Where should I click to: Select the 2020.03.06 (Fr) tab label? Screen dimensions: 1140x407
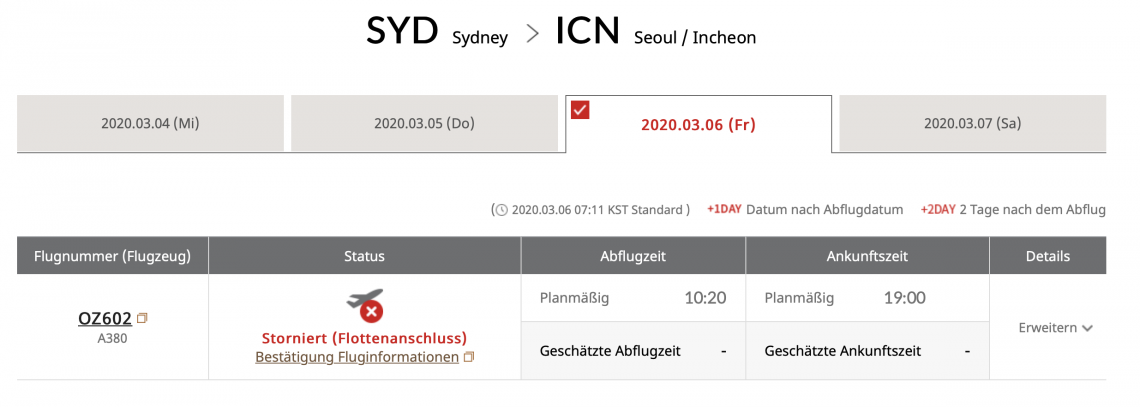tap(698, 125)
